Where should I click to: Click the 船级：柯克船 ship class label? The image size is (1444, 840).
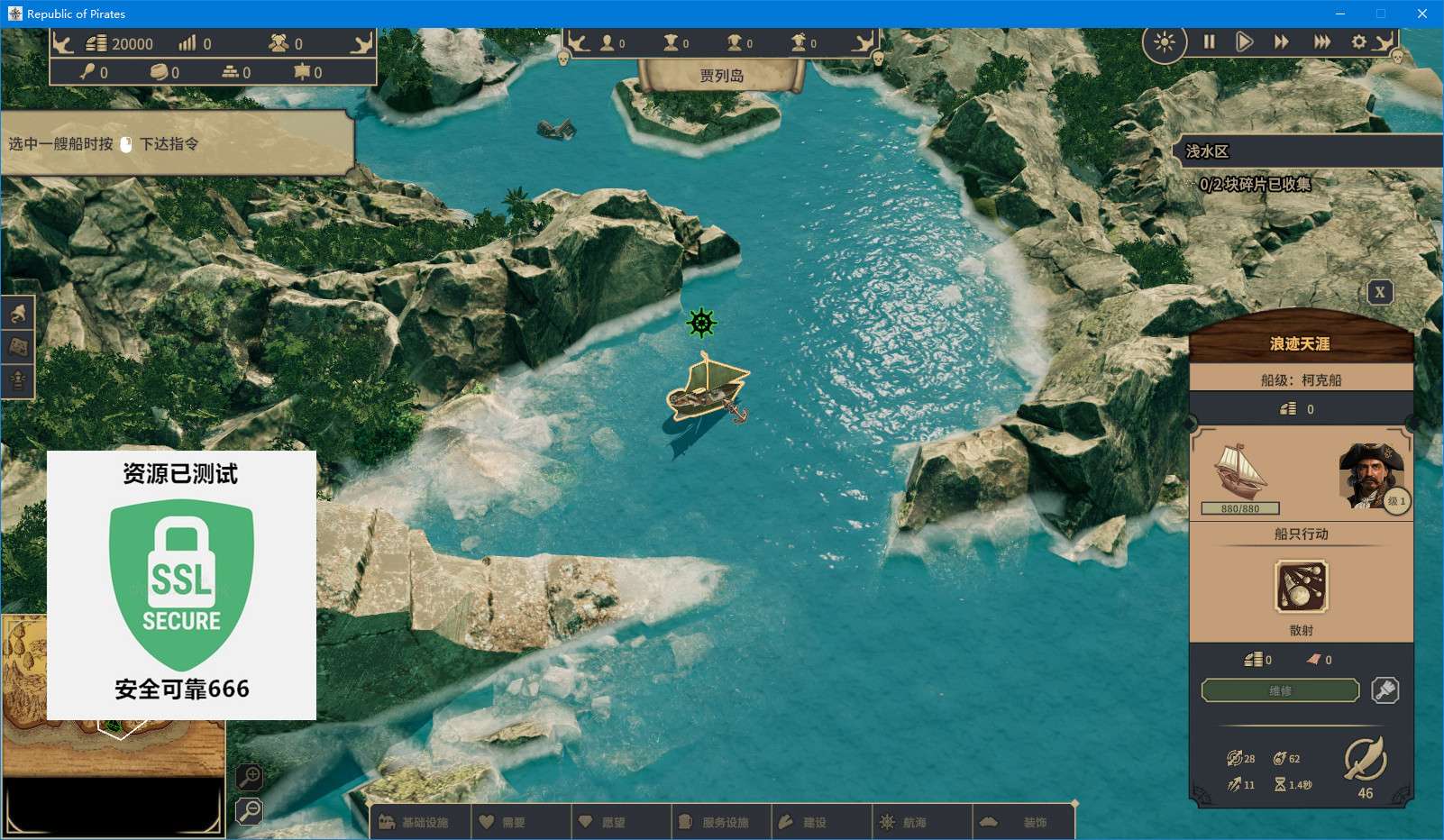point(1301,379)
